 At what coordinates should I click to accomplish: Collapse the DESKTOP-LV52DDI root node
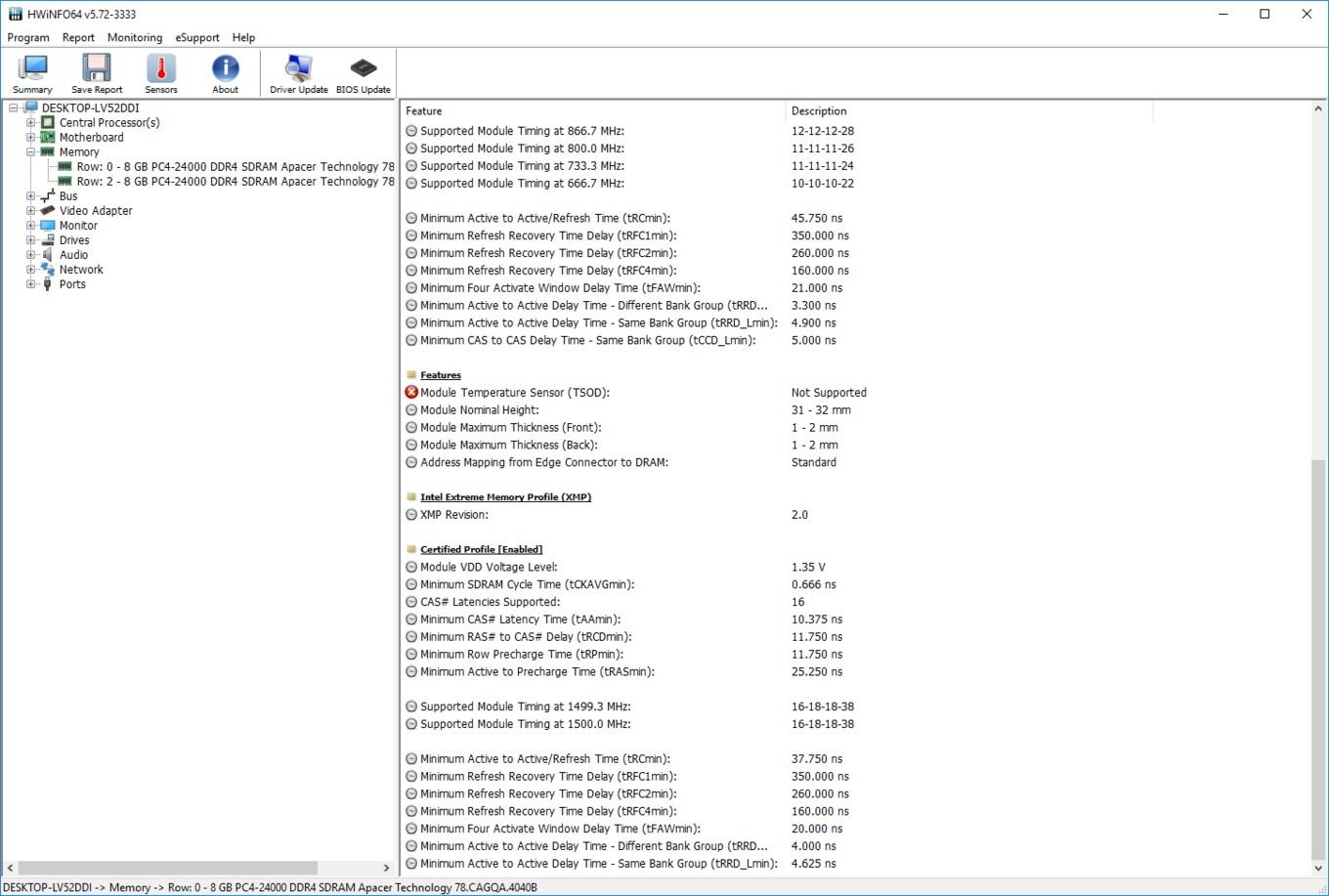14,107
